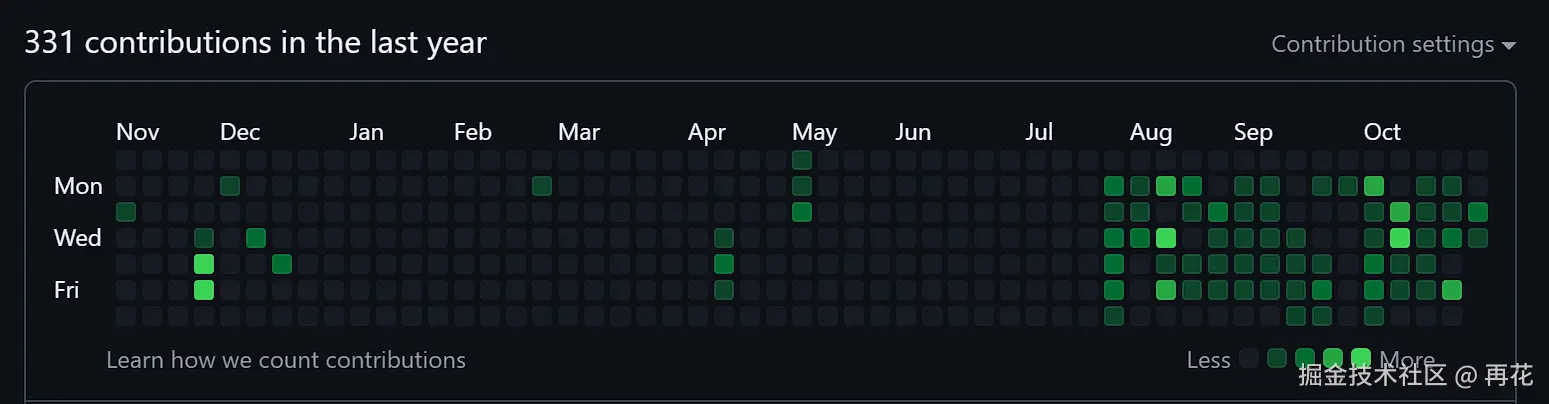Select the empty legend swatch beside Less

click(x=1249, y=359)
